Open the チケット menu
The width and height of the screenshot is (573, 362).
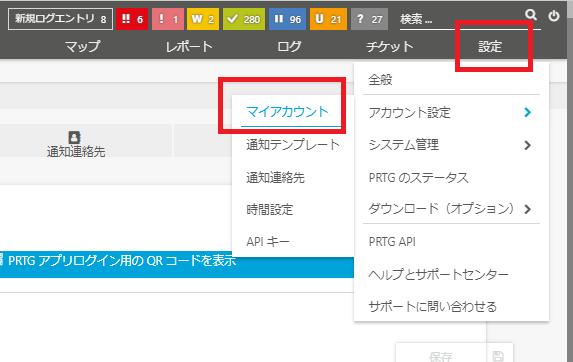tap(390, 46)
